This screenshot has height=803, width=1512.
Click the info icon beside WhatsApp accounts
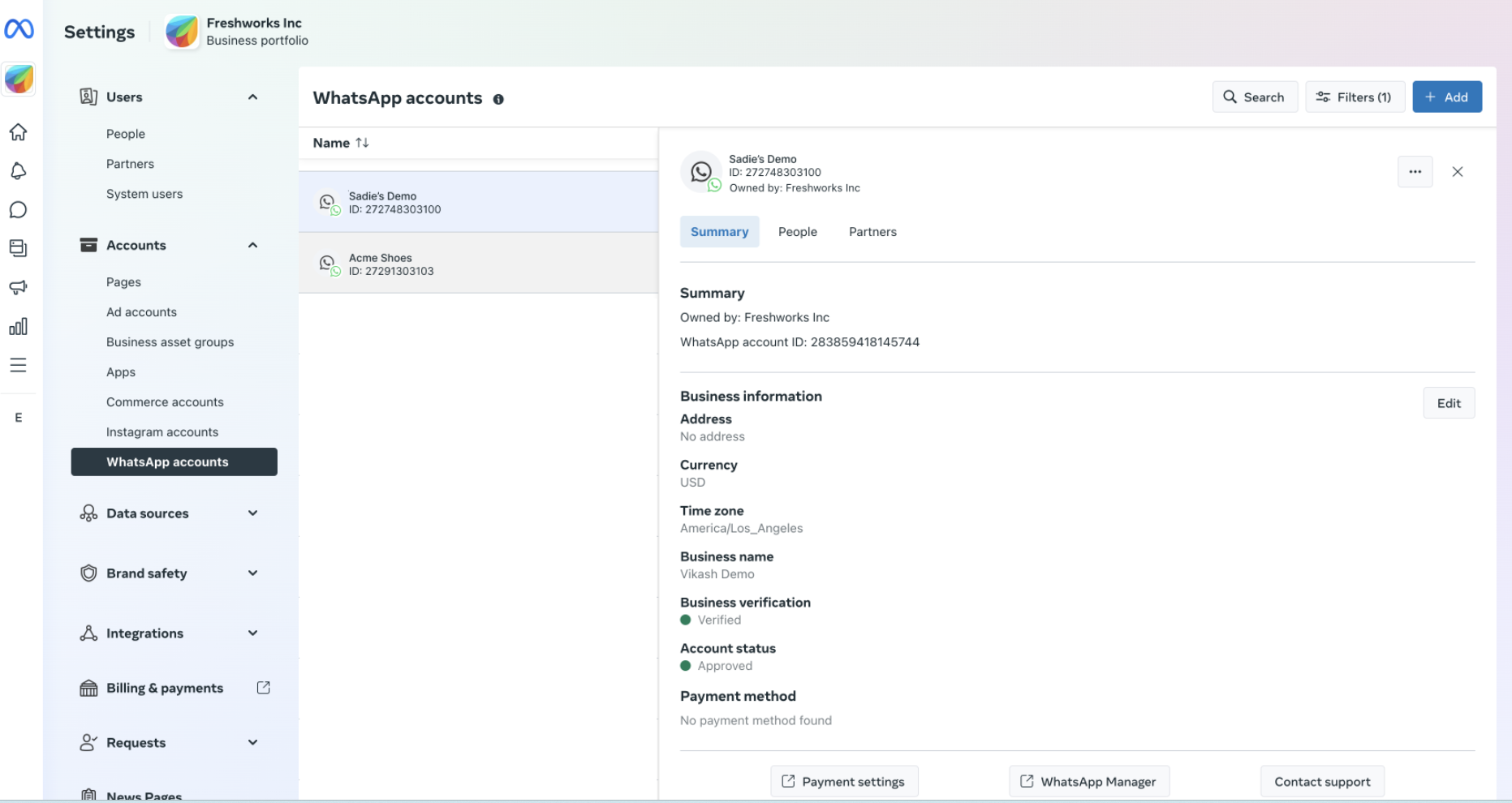[x=498, y=99]
